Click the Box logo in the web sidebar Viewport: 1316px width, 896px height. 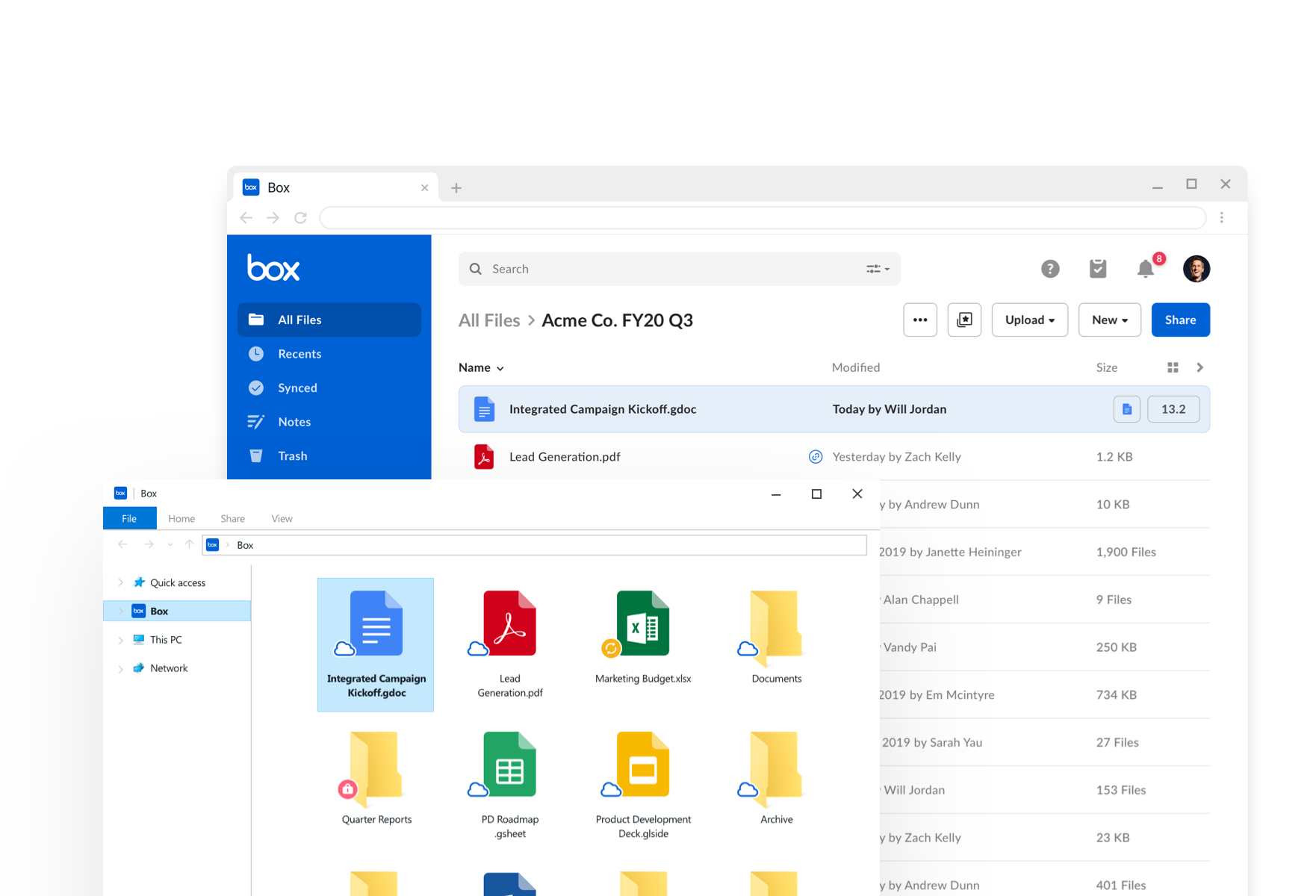click(x=273, y=267)
